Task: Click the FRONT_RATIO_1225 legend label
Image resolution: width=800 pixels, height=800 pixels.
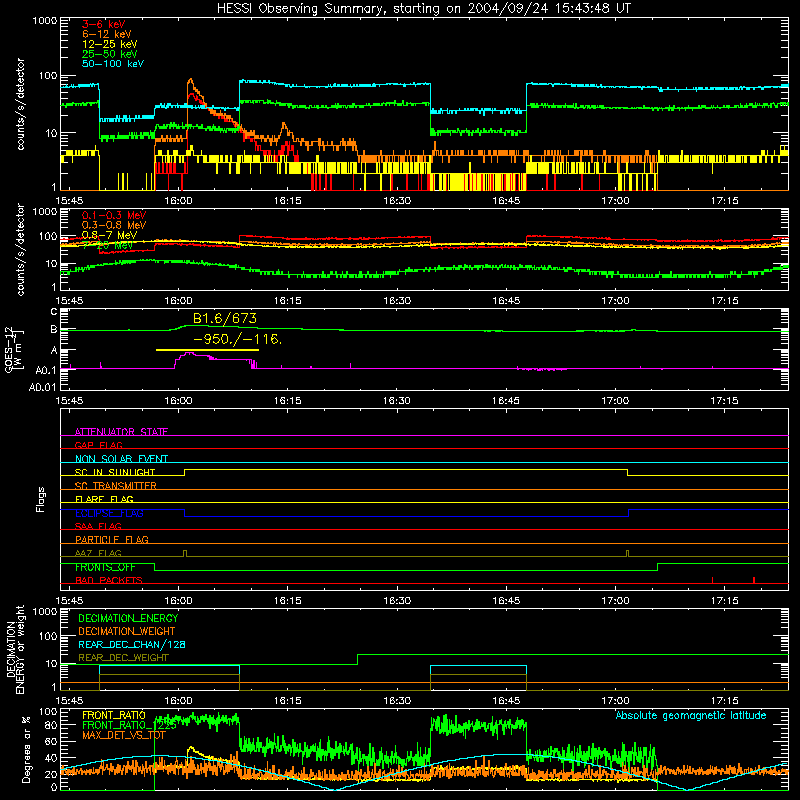Action: point(129,726)
